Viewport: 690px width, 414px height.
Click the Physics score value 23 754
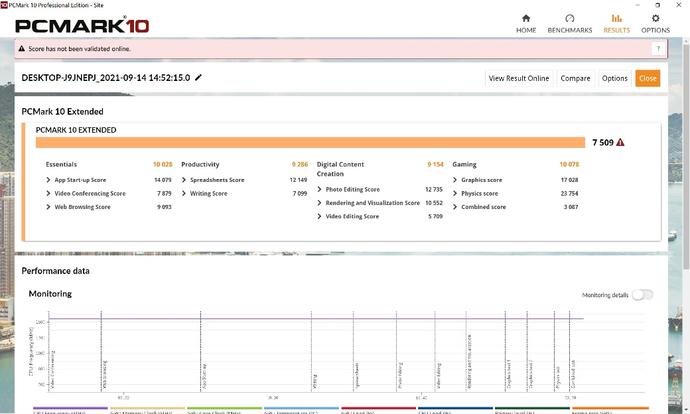tap(569, 193)
